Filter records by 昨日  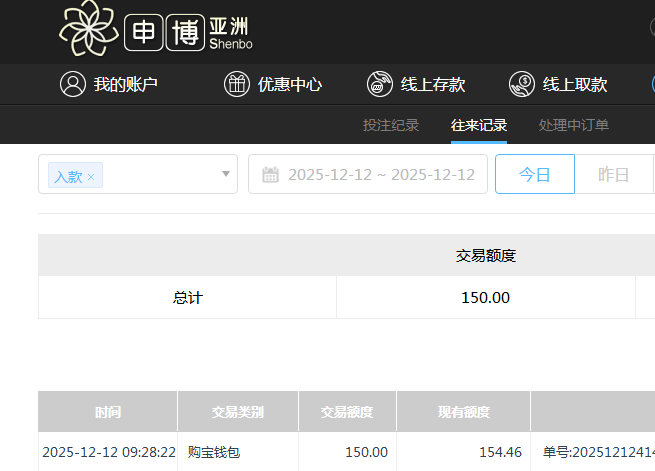click(614, 174)
